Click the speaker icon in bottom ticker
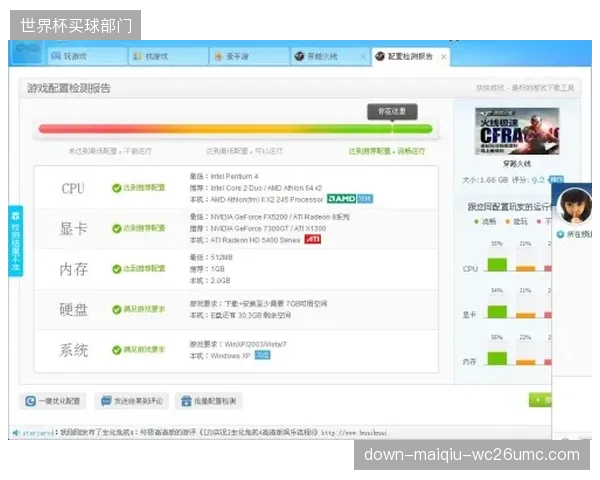This screenshot has height=480, width=600. [16, 433]
